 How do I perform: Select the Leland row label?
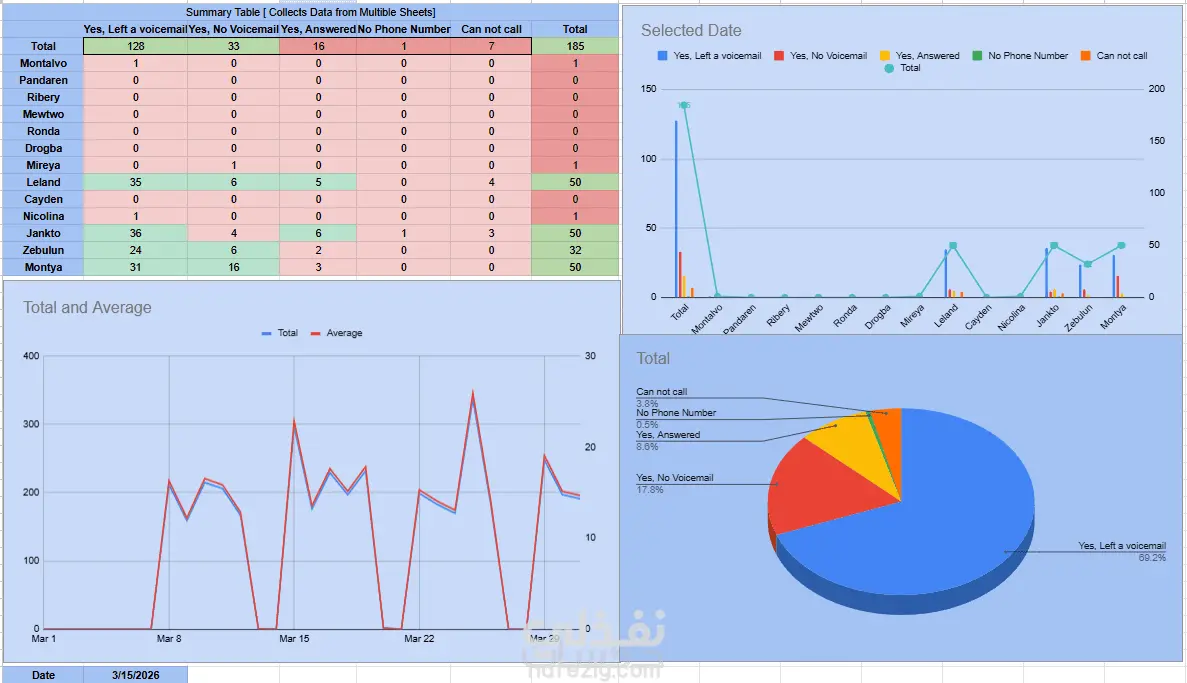pyautogui.click(x=43, y=182)
